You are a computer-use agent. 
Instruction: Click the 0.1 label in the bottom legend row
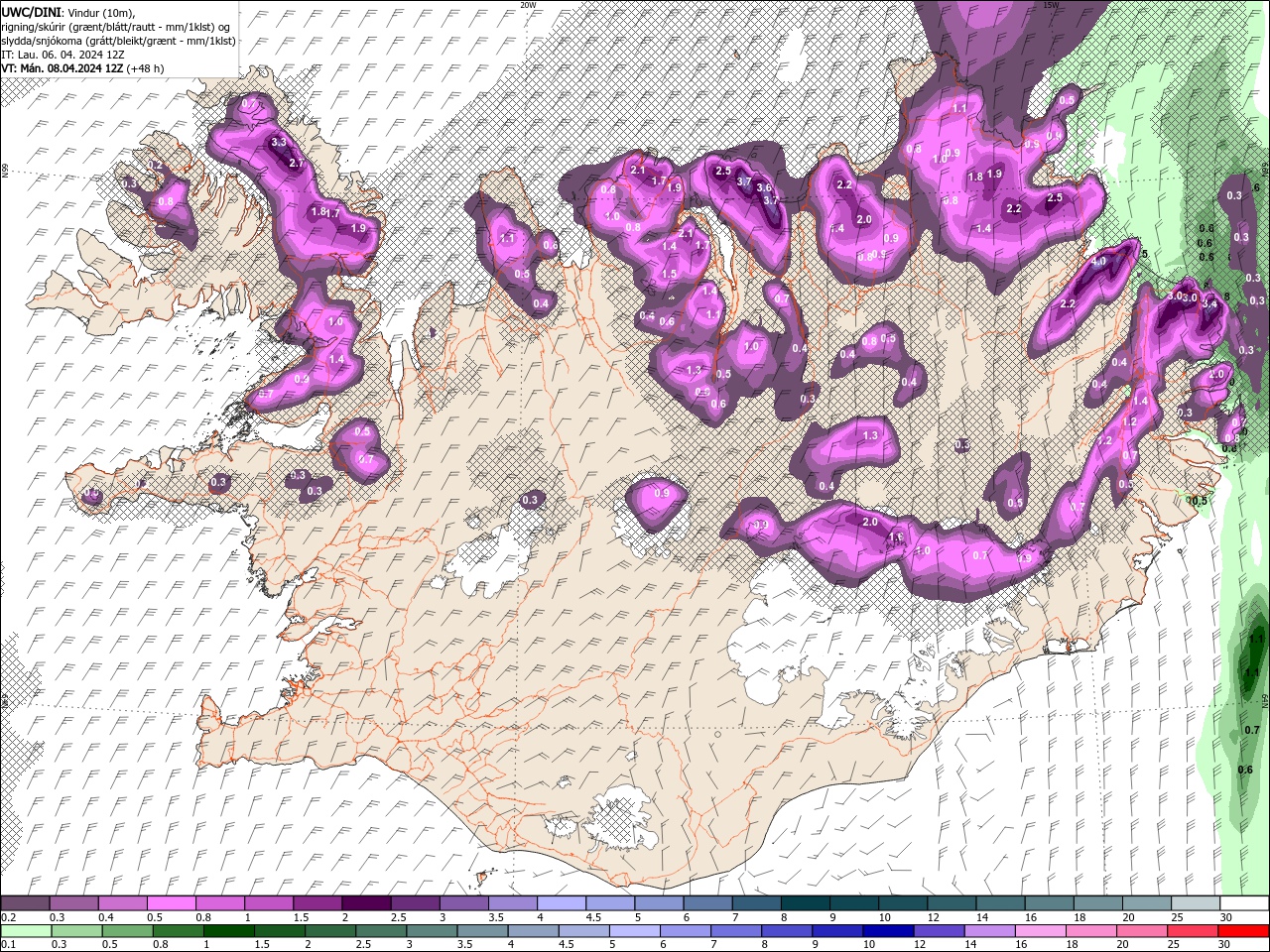coord(10,945)
